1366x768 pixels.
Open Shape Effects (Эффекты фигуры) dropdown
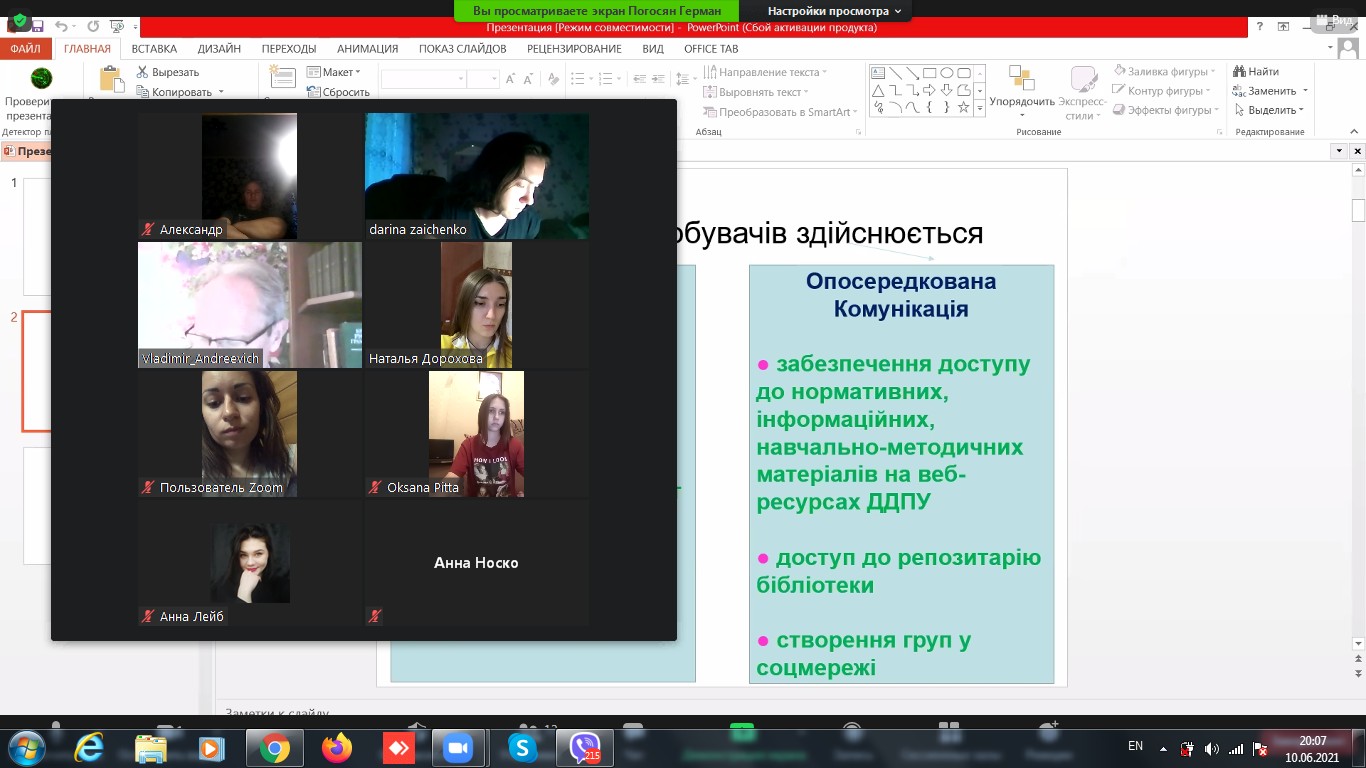click(1166, 110)
